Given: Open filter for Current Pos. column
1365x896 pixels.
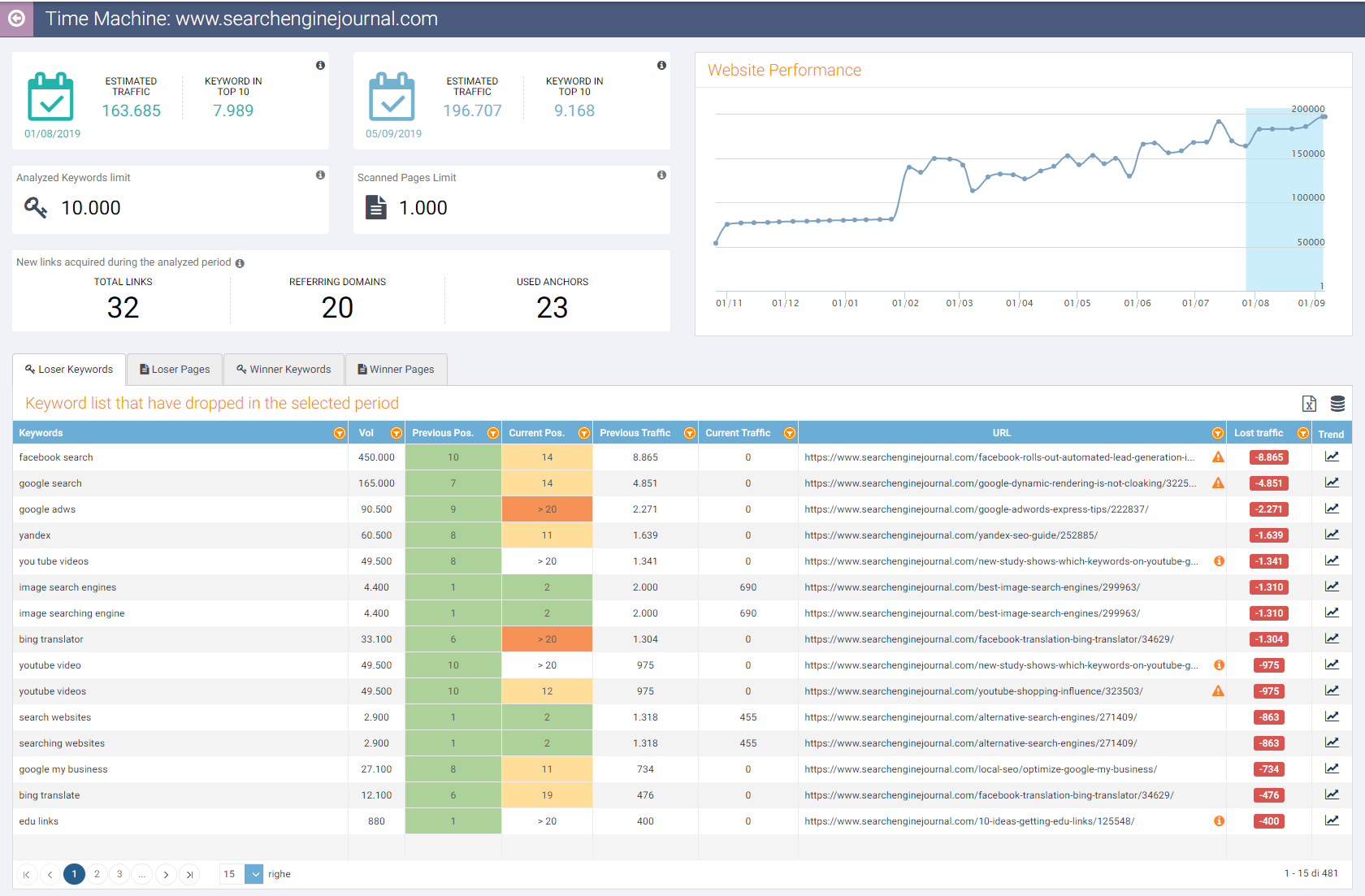Looking at the screenshot, I should click(x=583, y=433).
